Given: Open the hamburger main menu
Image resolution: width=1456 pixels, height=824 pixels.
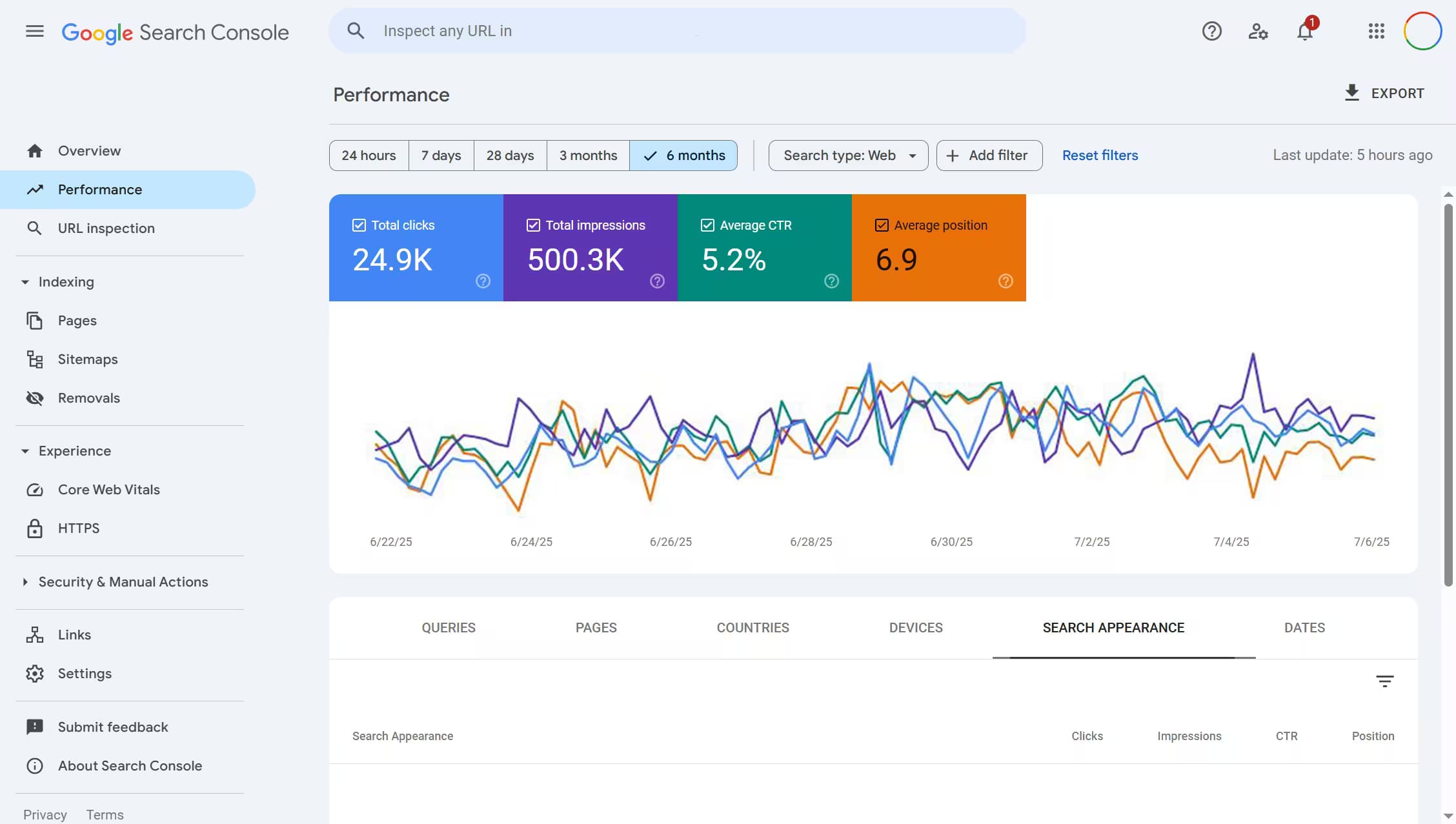Looking at the screenshot, I should pyautogui.click(x=35, y=31).
